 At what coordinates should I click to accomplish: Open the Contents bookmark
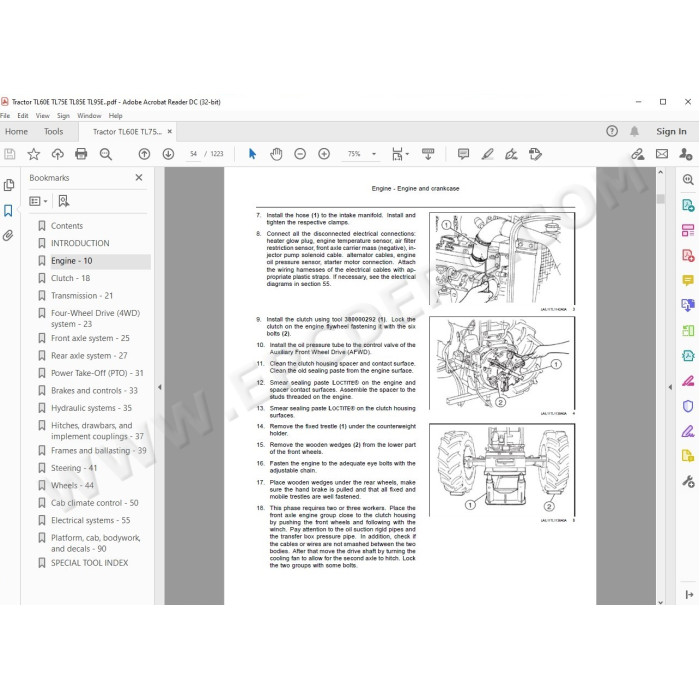[67, 226]
